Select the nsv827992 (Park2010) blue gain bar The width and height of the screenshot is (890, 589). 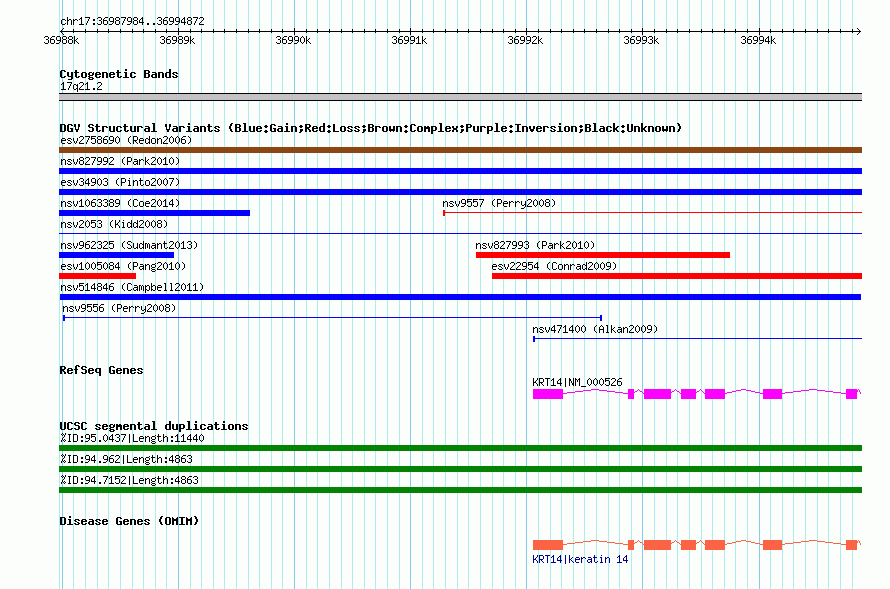(460, 171)
